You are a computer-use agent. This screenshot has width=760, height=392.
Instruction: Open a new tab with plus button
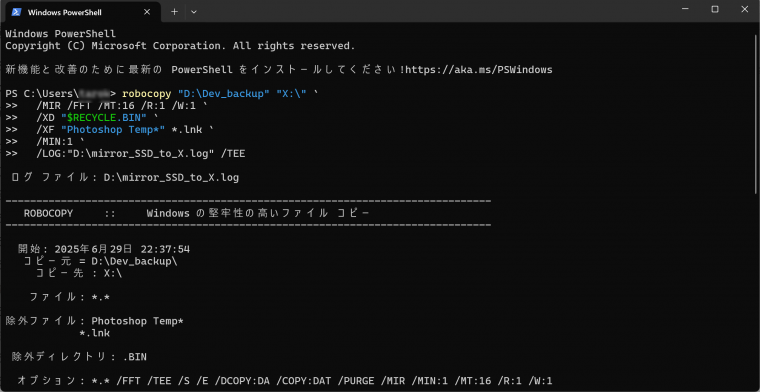point(174,12)
